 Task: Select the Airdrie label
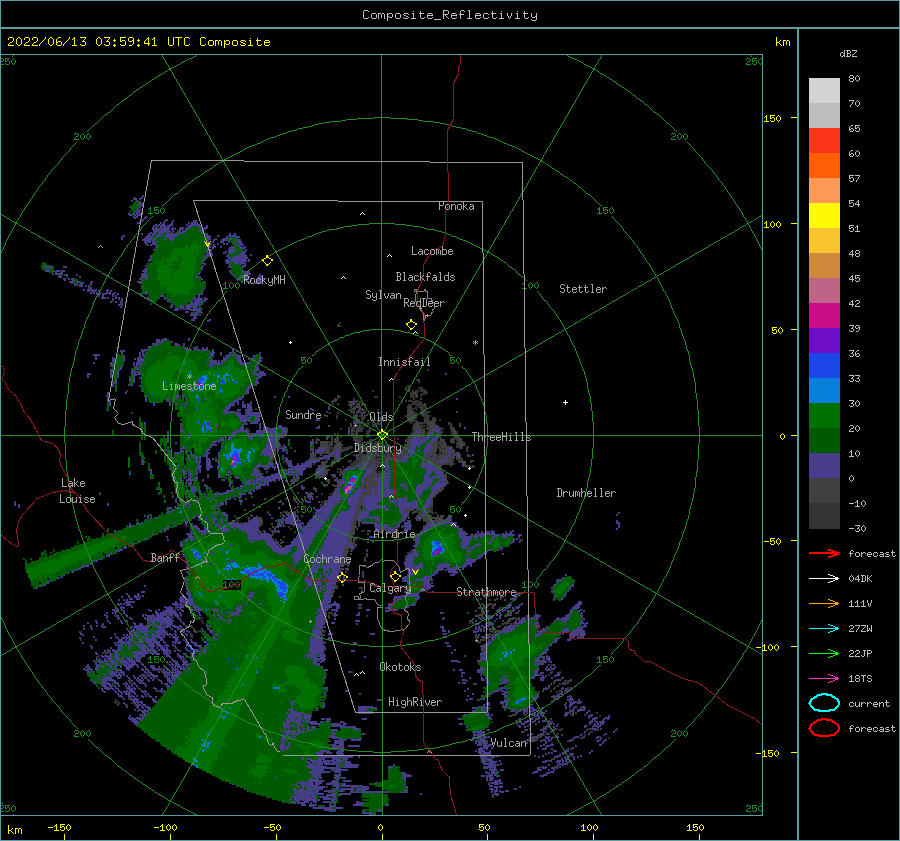(x=394, y=534)
